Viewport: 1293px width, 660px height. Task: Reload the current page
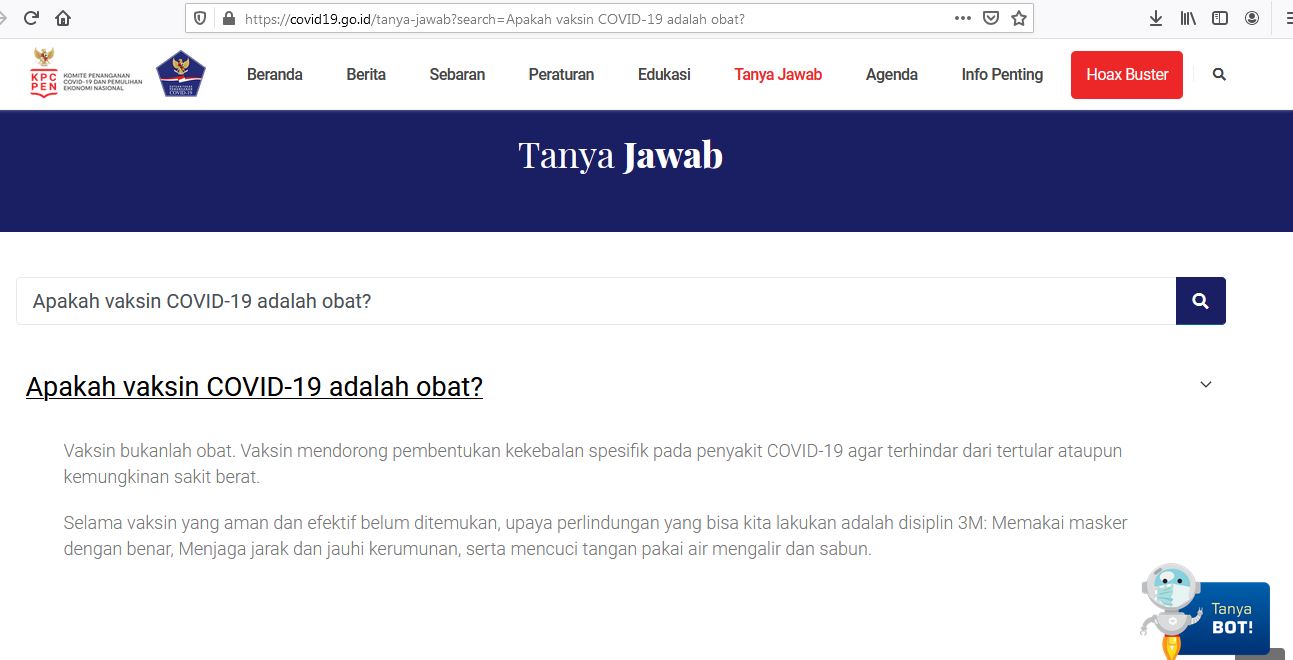click(x=28, y=17)
